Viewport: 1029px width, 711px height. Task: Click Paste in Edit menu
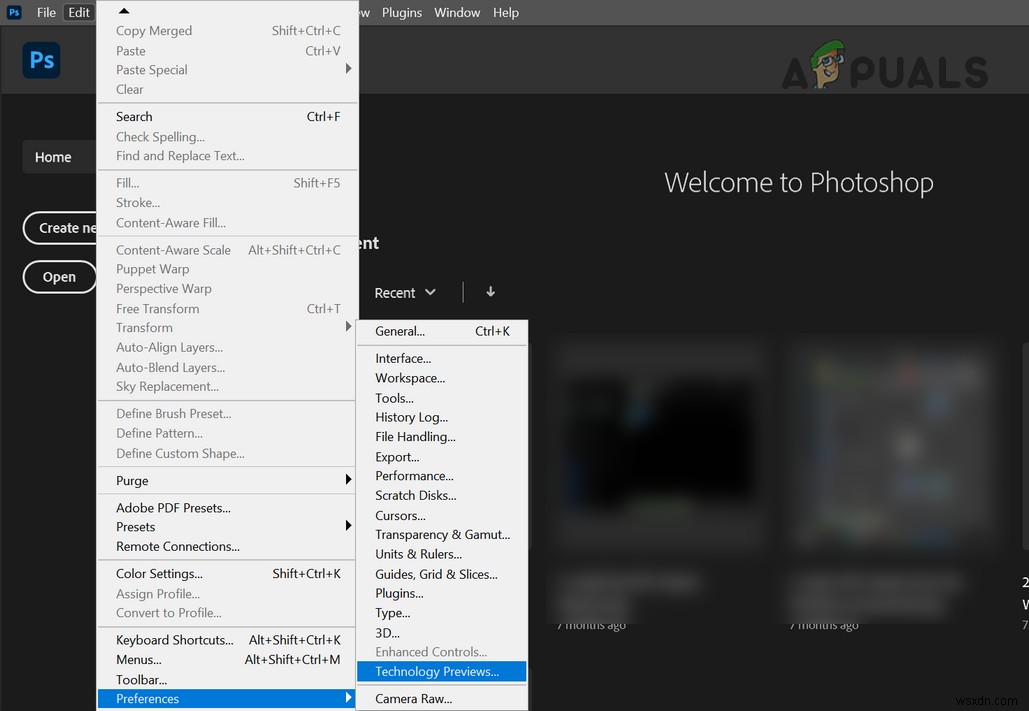226,51
